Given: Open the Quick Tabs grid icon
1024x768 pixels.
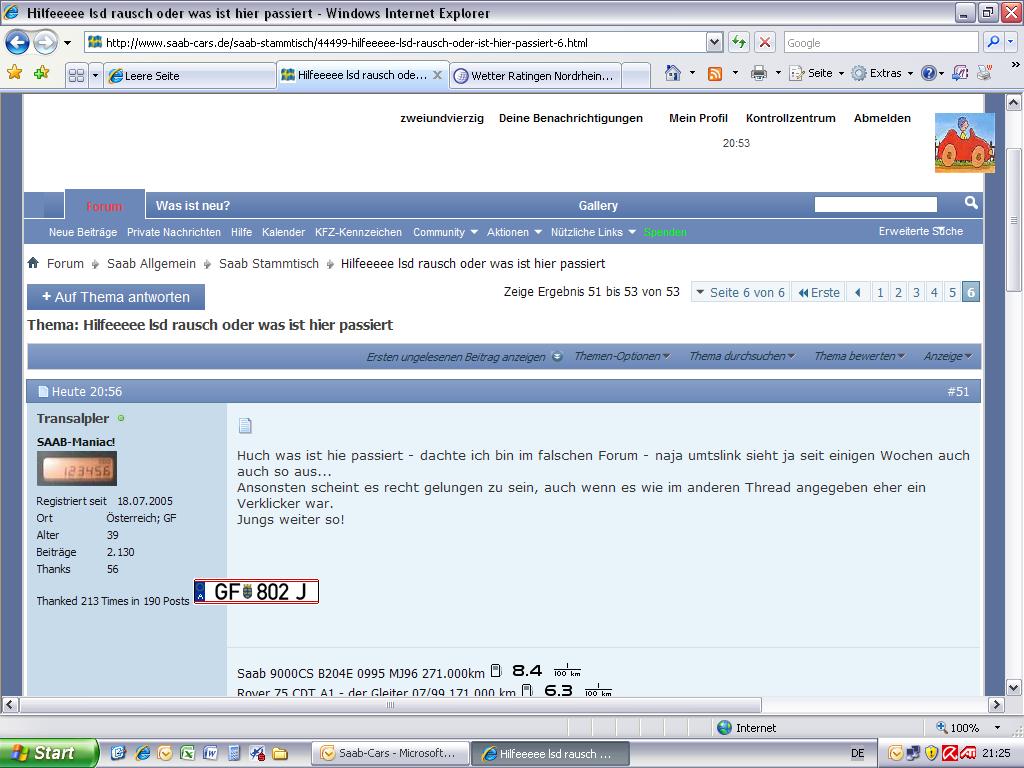Looking at the screenshot, I should pyautogui.click(x=76, y=76).
